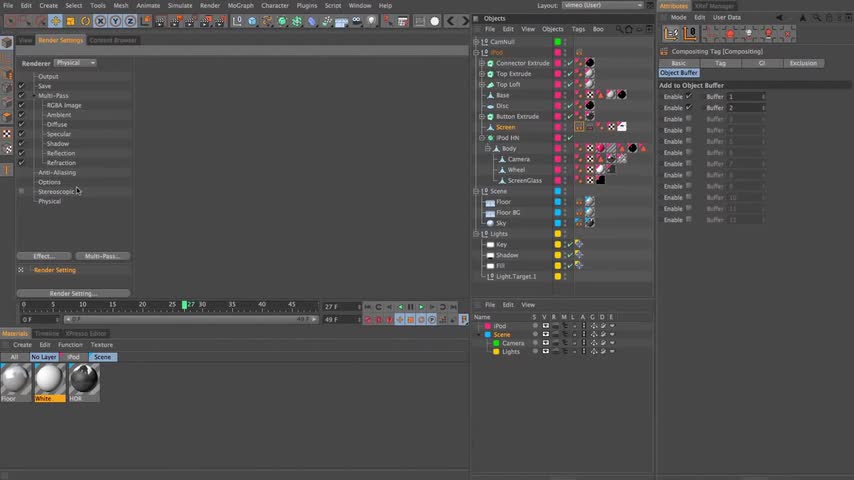The height and width of the screenshot is (480, 854).
Task: Add a light object from toolbar
Action: point(371,21)
